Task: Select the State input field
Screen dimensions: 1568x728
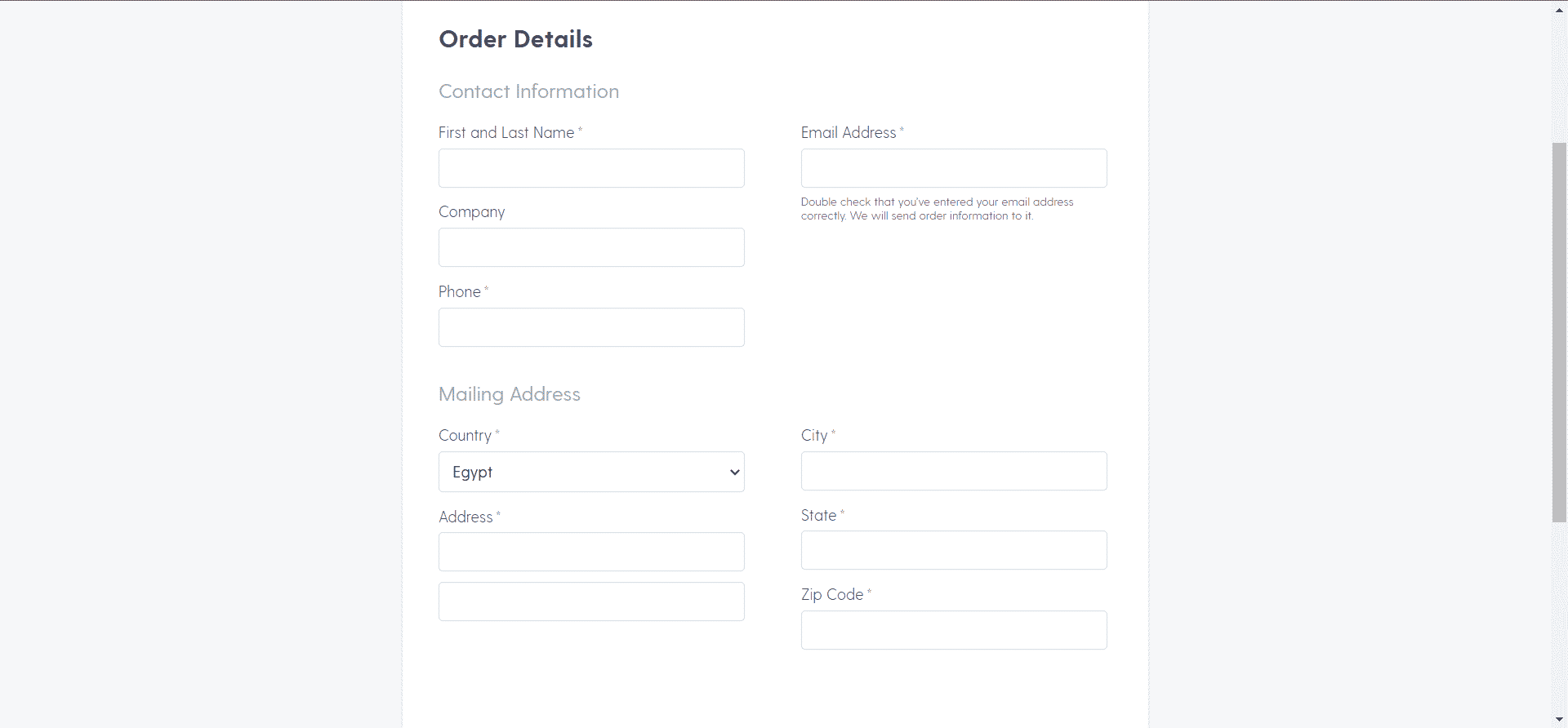Action: [x=954, y=550]
